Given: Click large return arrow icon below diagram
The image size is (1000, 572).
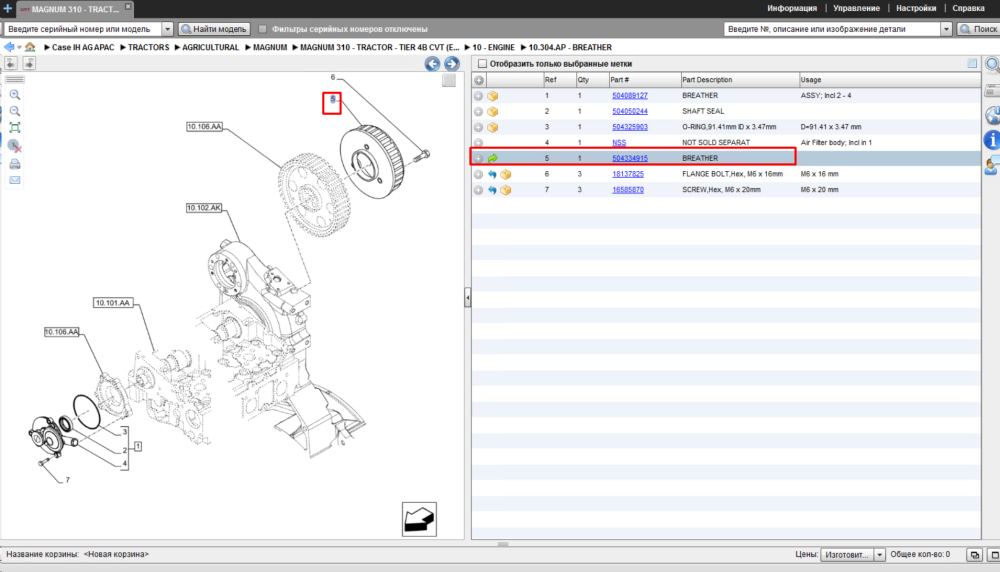Looking at the screenshot, I should (419, 519).
